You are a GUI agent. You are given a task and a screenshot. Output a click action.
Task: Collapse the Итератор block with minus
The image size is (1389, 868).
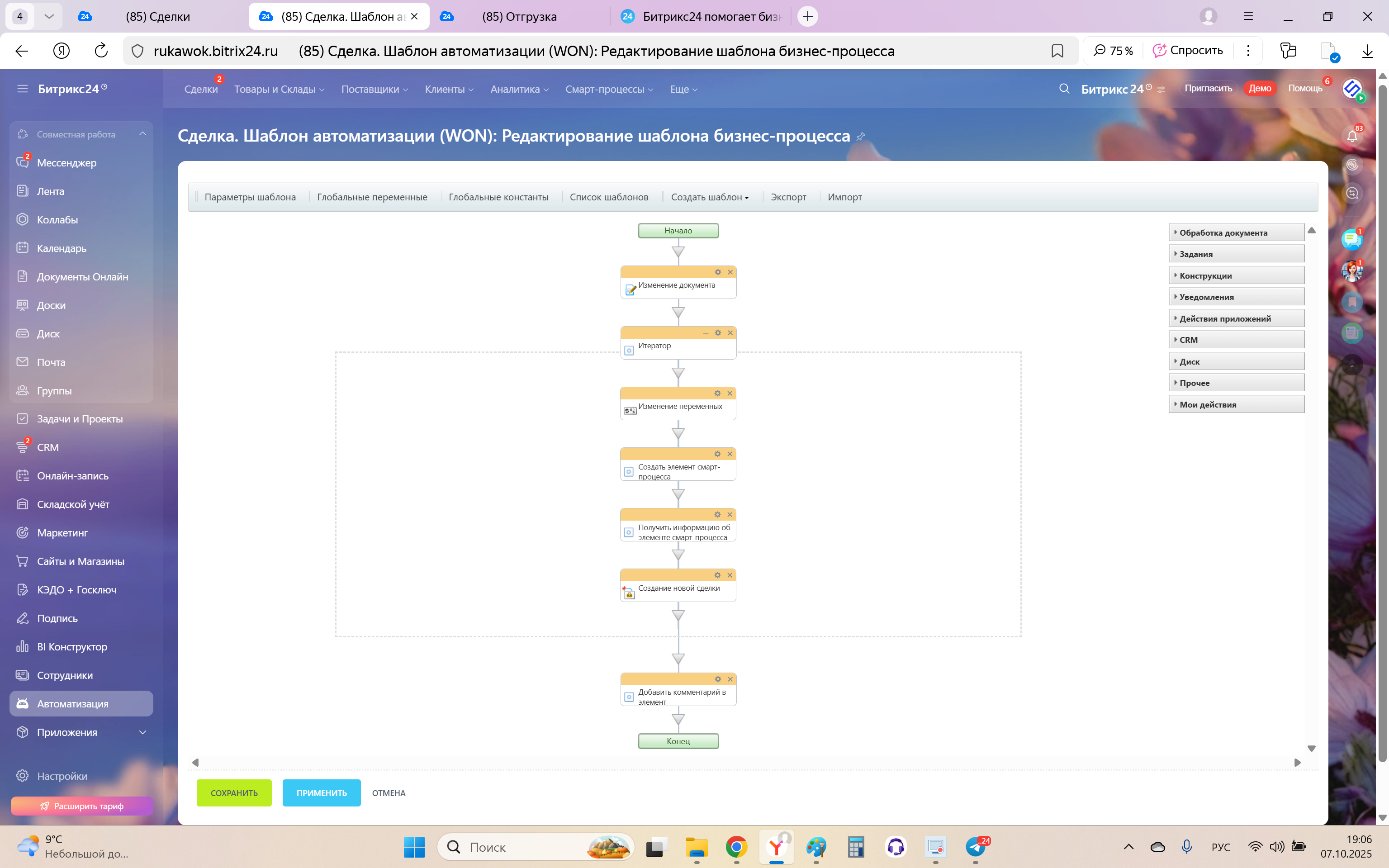706,333
